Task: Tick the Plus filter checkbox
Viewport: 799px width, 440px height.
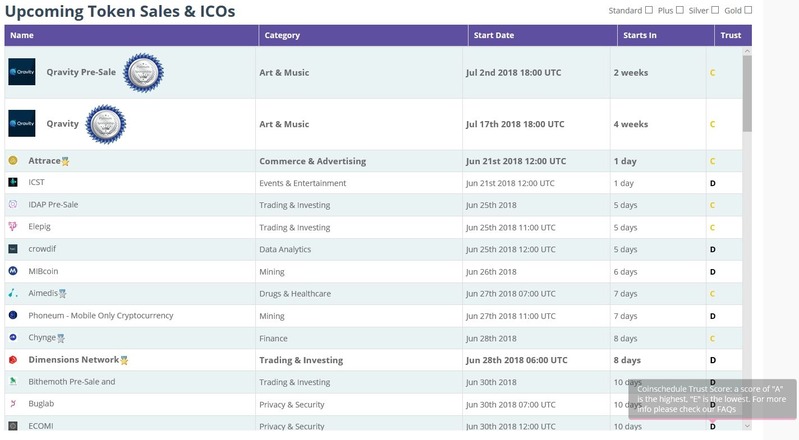Action: tap(680, 10)
